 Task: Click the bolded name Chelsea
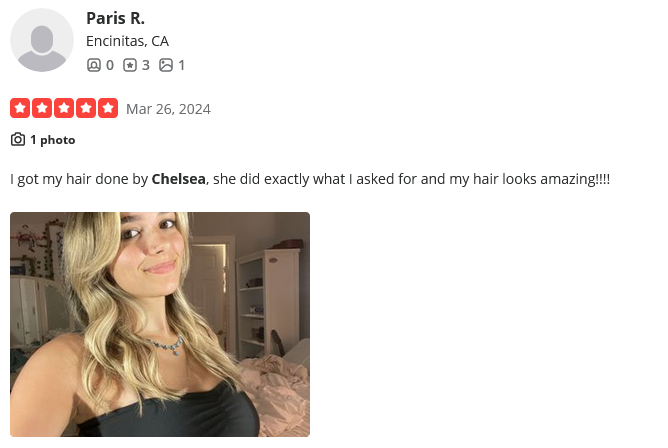(179, 179)
